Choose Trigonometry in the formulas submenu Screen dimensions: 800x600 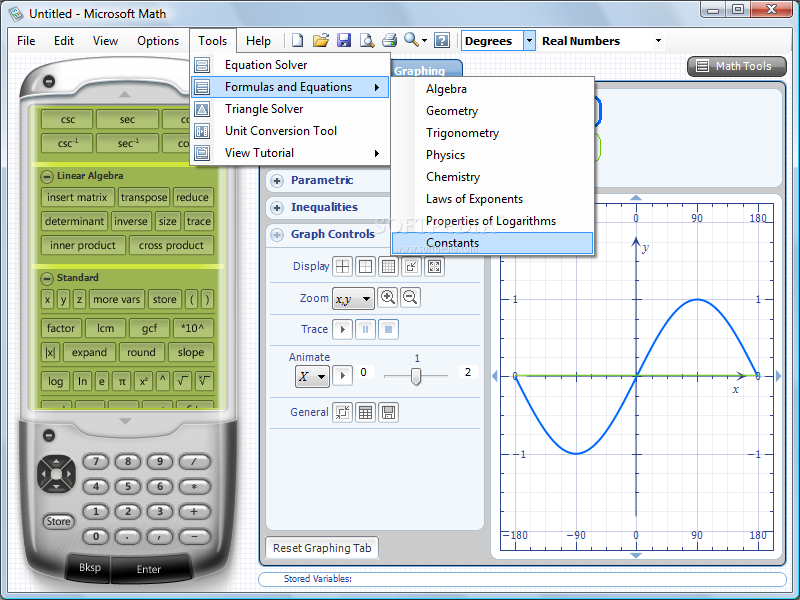(492, 133)
